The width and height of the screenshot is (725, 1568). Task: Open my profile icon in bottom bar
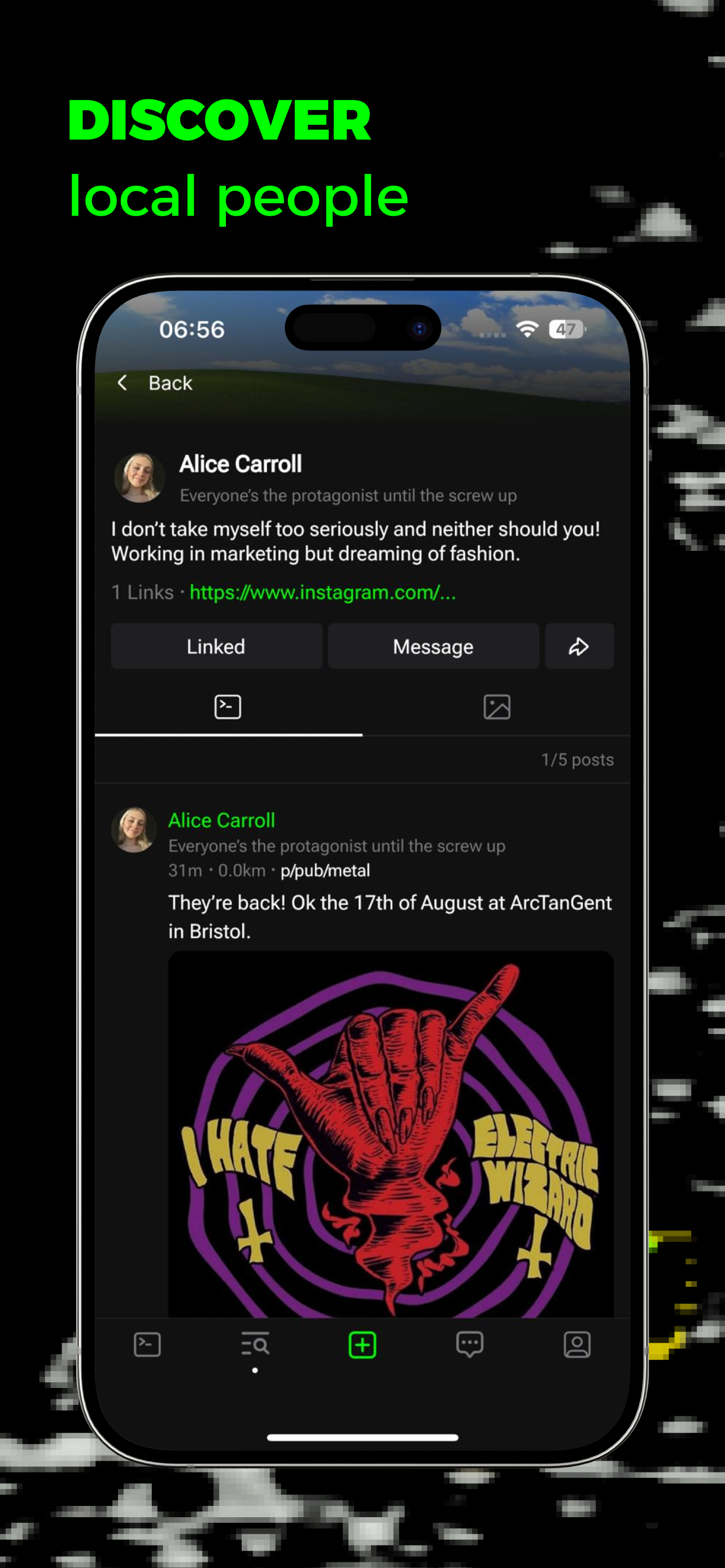click(577, 1344)
